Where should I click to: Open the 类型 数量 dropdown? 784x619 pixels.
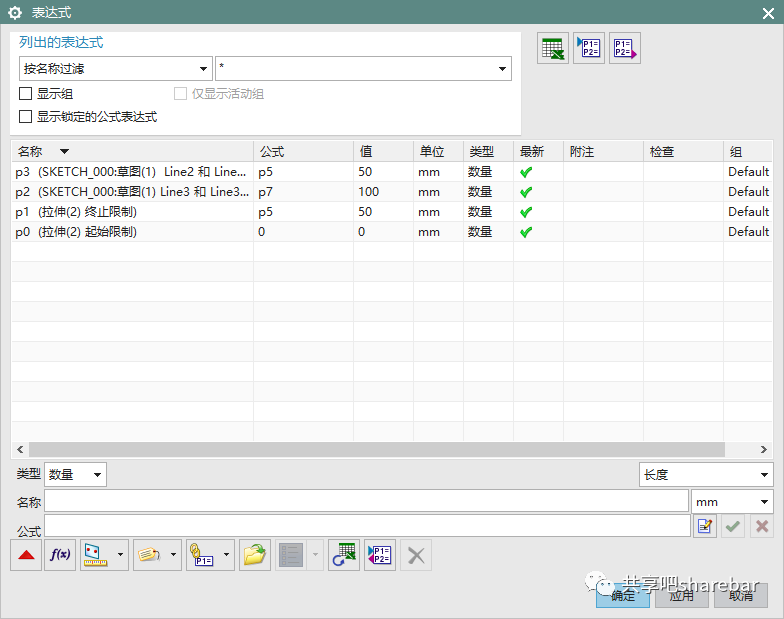pos(76,474)
